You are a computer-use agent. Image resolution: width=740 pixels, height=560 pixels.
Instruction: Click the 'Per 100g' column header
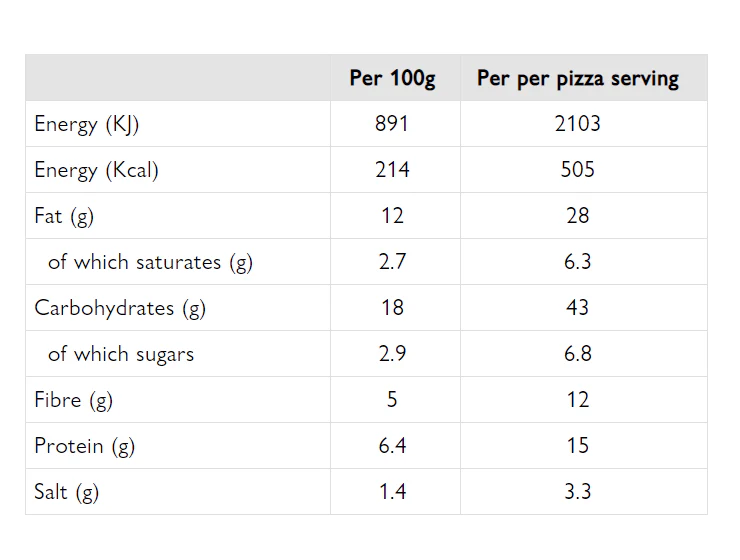tap(392, 78)
